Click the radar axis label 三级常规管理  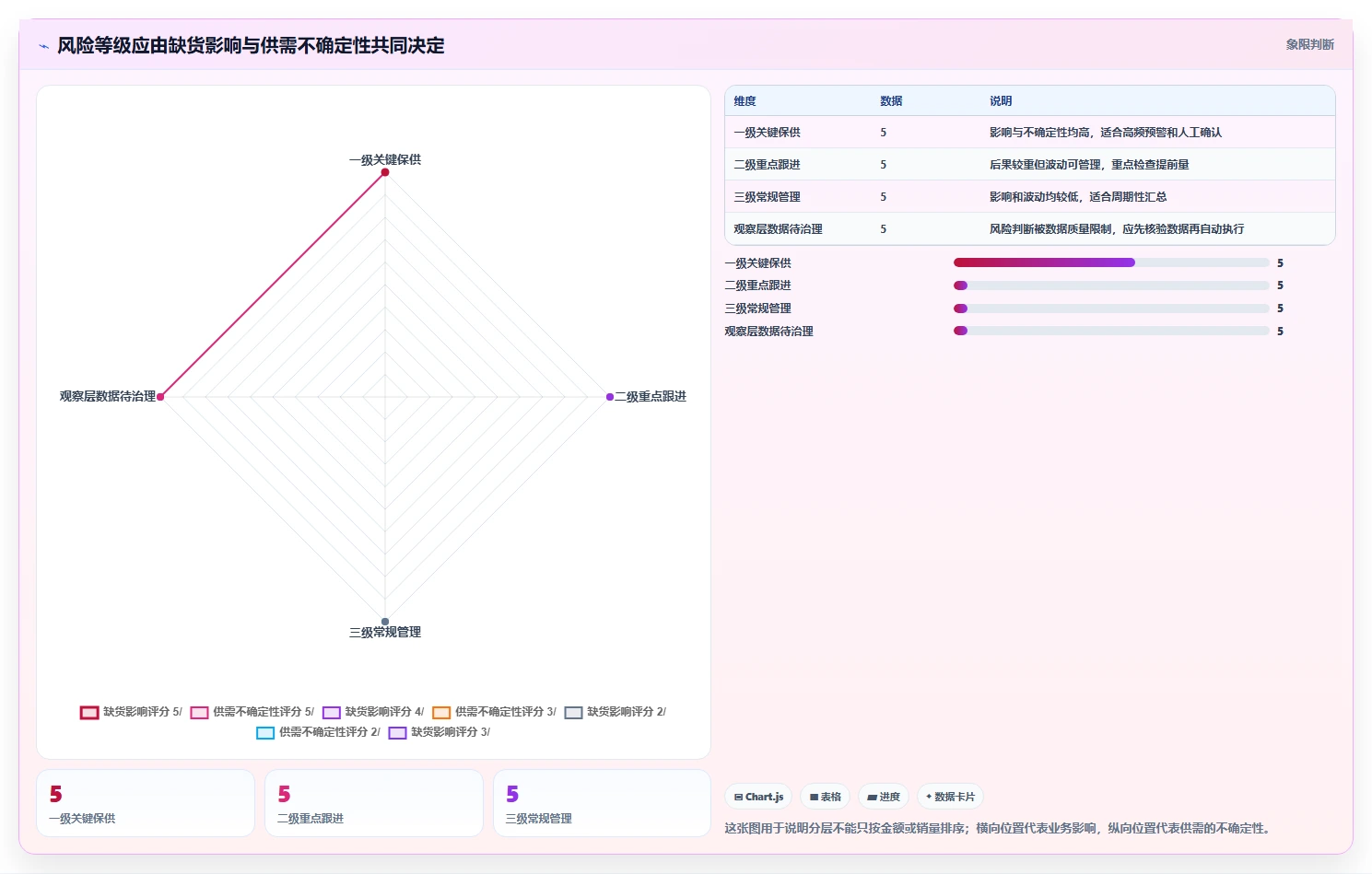click(x=385, y=633)
